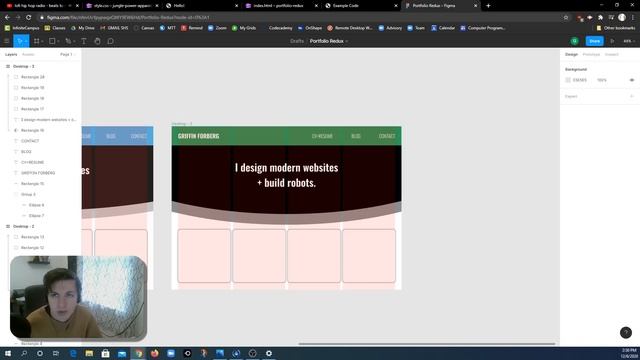Select the CONTACT text layer
640x360 pixels.
click(x=30, y=141)
